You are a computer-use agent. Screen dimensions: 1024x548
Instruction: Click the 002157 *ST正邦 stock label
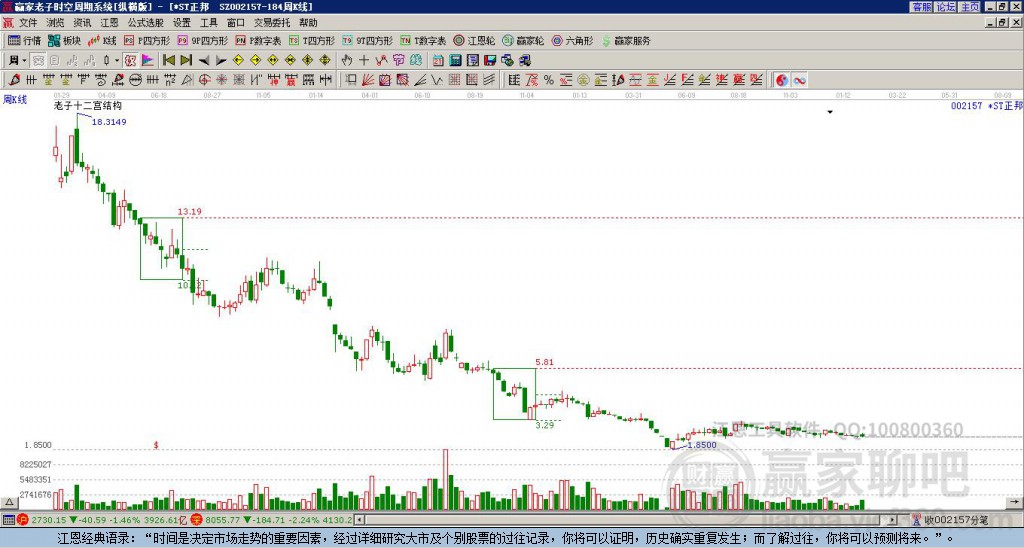tap(987, 106)
